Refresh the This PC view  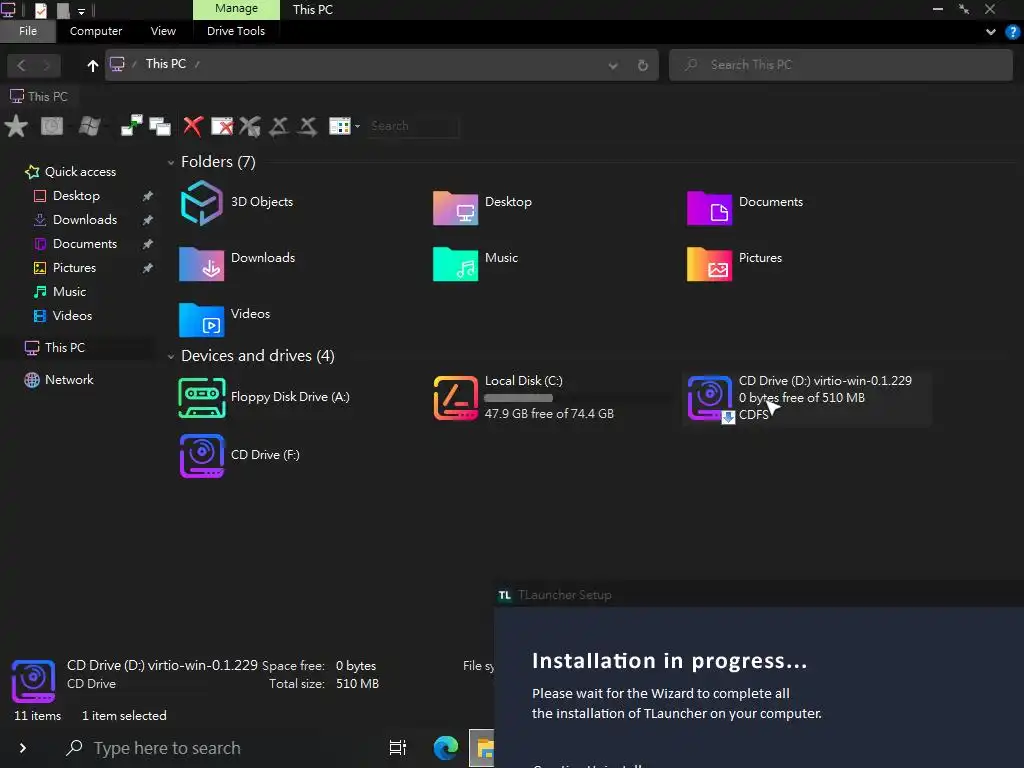[x=643, y=65]
